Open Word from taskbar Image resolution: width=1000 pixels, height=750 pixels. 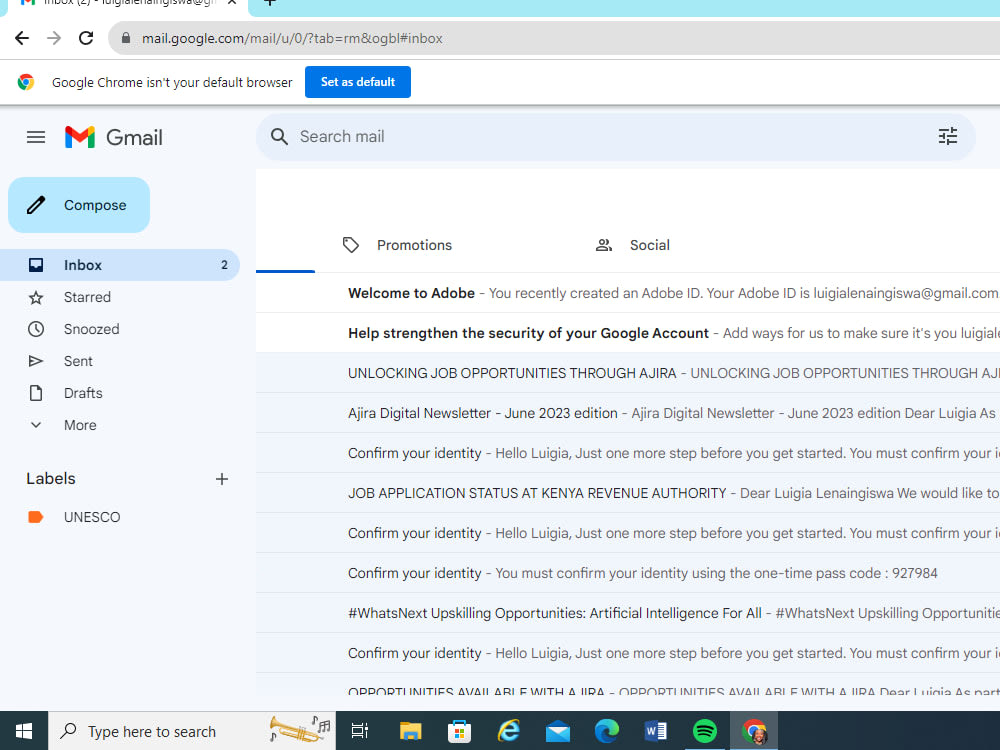(656, 731)
